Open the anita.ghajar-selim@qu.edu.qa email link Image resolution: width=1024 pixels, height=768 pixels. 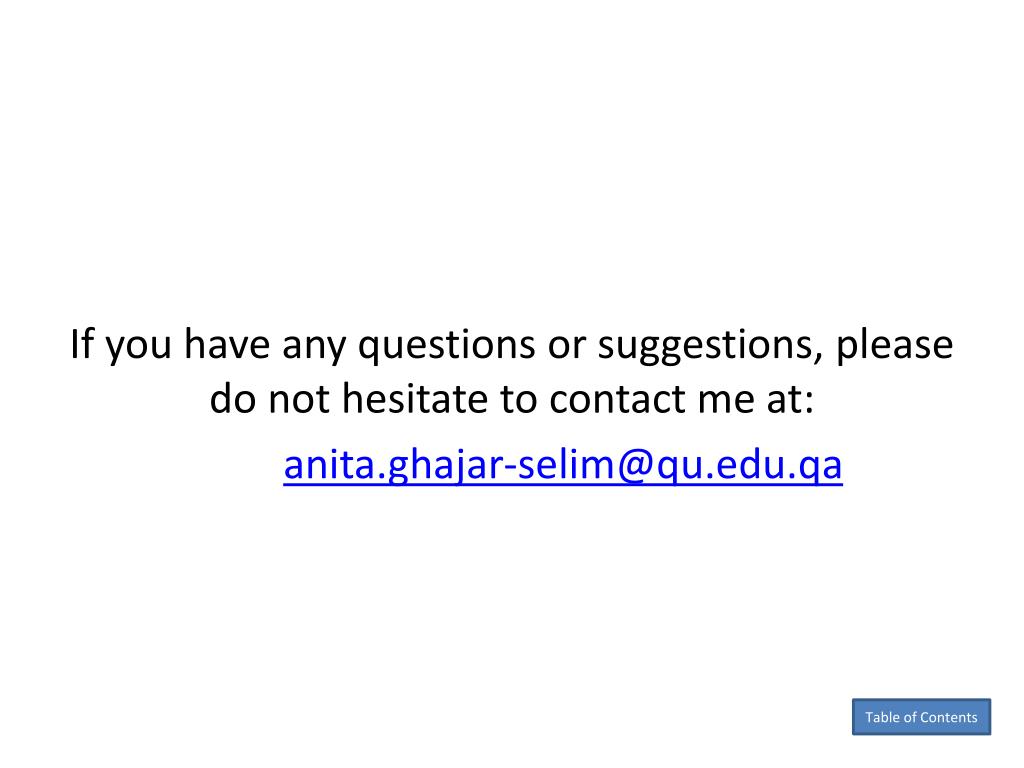click(563, 466)
